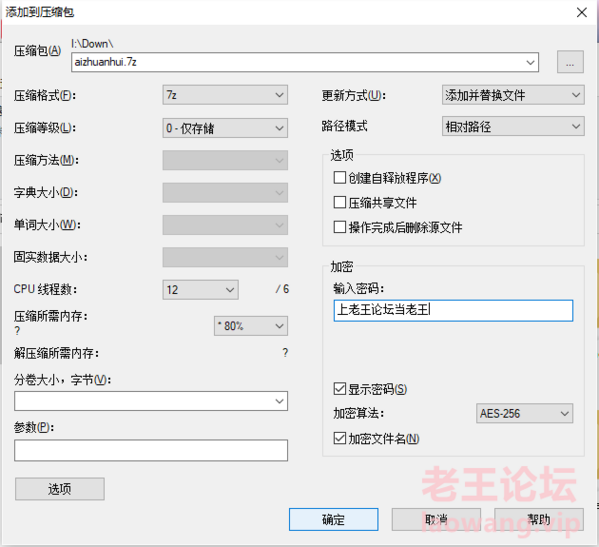Click the 取消 button
Image resolution: width=599 pixels, height=547 pixels.
click(x=436, y=519)
